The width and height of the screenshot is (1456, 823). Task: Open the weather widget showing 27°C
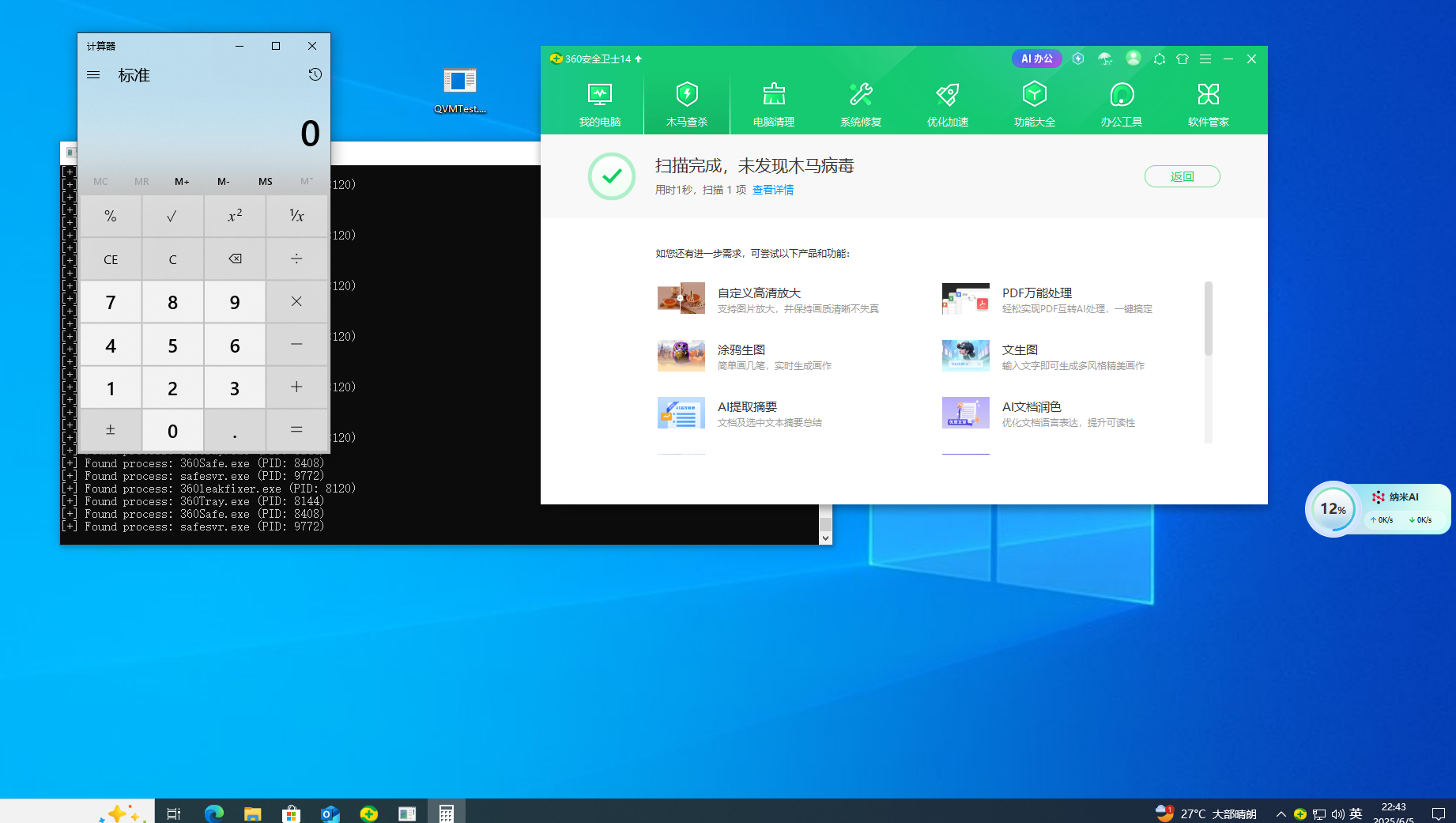[x=1206, y=814]
